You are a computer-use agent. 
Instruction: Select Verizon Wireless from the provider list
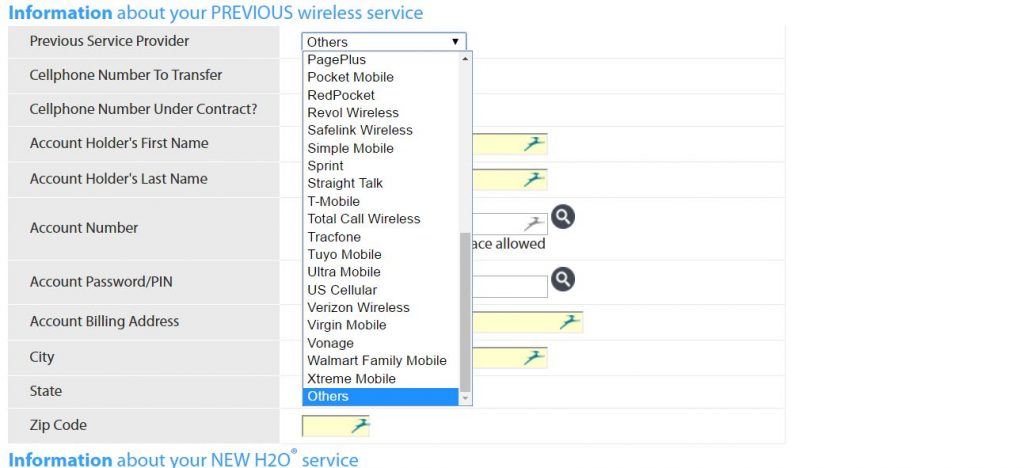[359, 307]
